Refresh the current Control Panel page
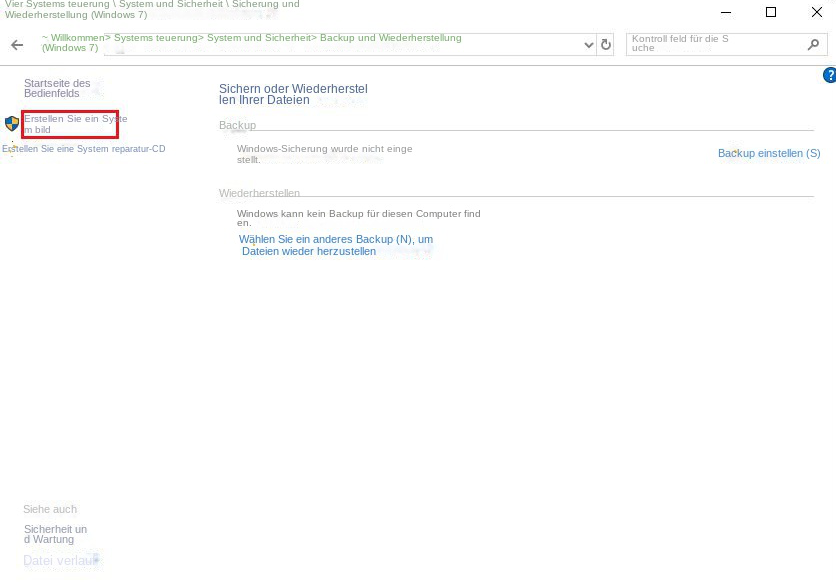836x582 pixels. [606, 45]
